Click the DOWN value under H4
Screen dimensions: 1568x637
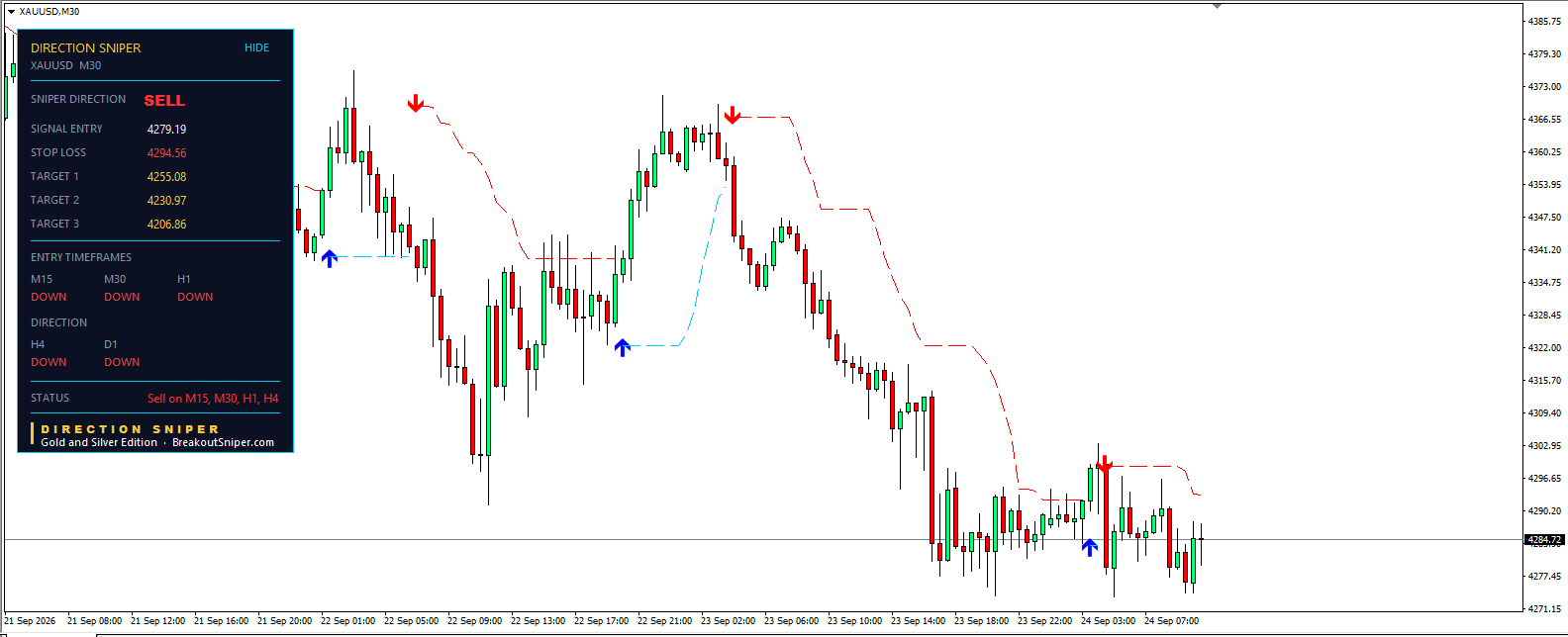49,362
